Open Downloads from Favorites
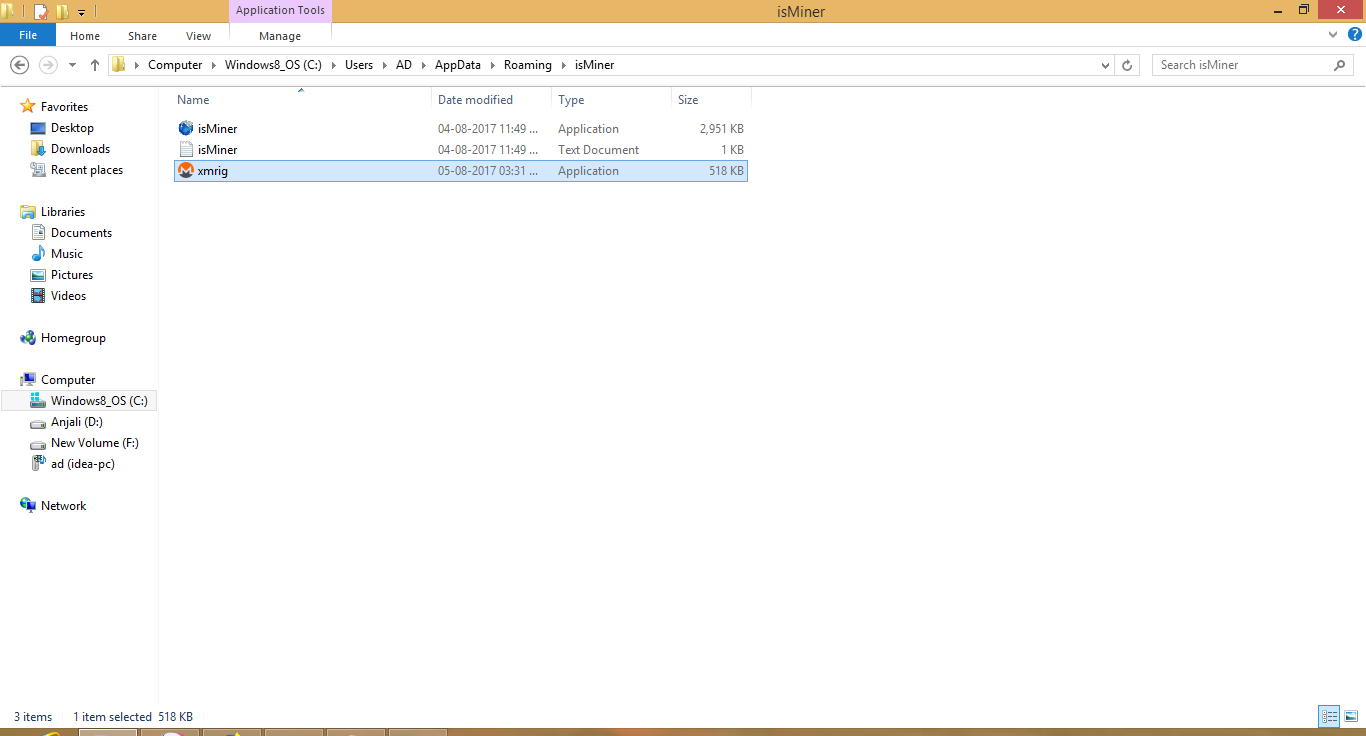This screenshot has width=1366, height=736. tap(80, 149)
